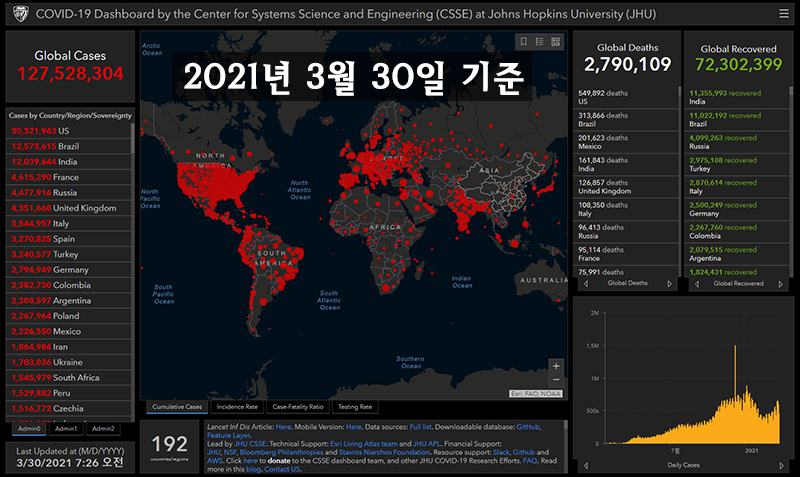Go to next panel right of Global Recovered label
This screenshot has height=477, width=800.
point(780,284)
